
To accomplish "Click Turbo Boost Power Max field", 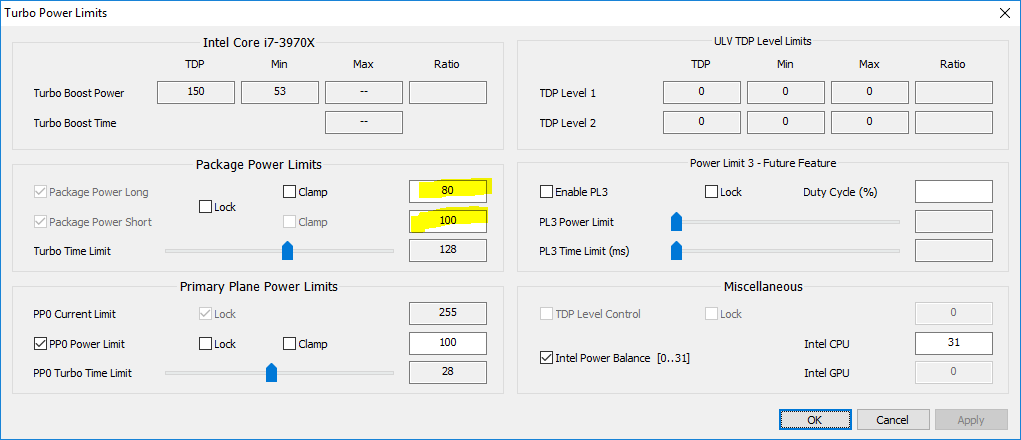I will coord(363,92).
